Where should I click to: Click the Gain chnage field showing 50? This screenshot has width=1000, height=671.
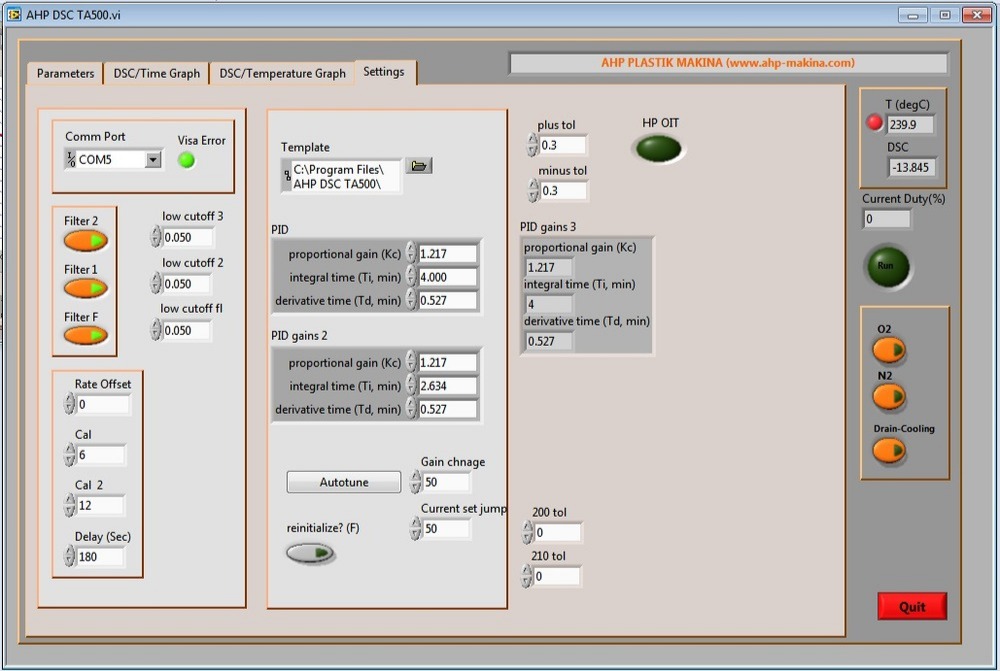click(x=447, y=482)
